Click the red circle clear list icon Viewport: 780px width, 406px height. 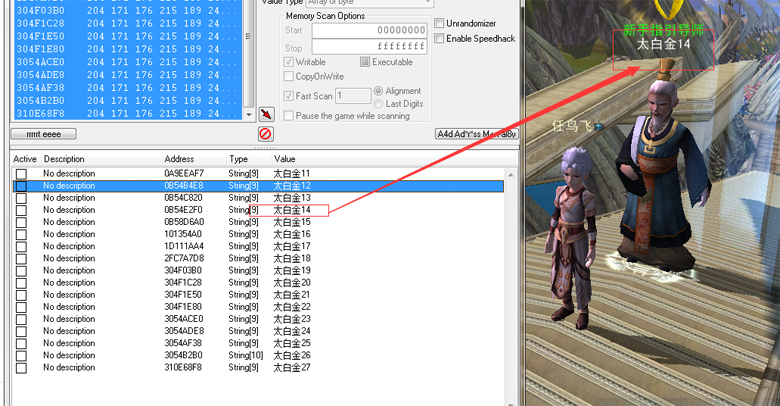266,134
